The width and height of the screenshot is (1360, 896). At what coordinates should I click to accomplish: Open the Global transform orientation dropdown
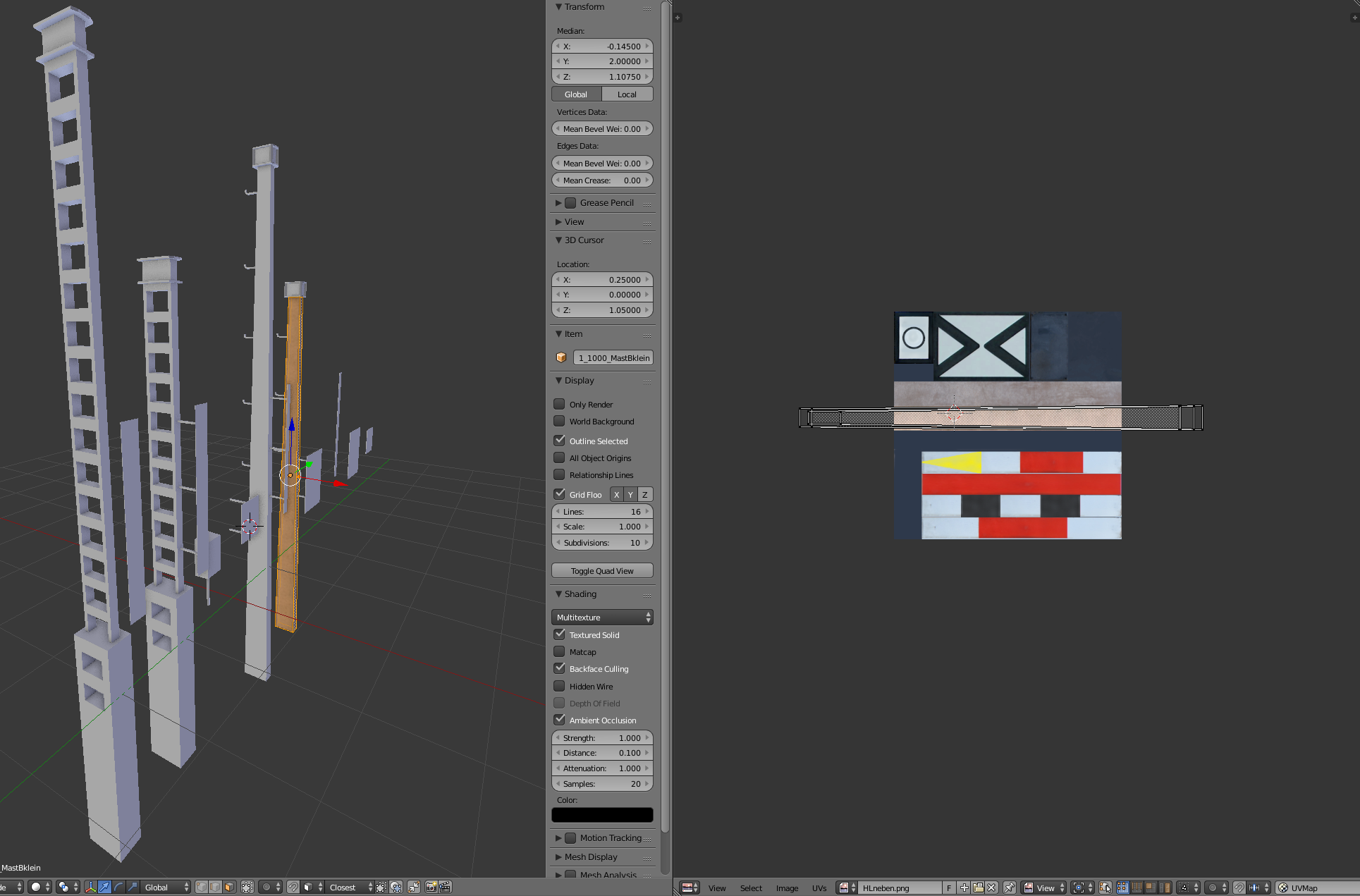tap(166, 887)
